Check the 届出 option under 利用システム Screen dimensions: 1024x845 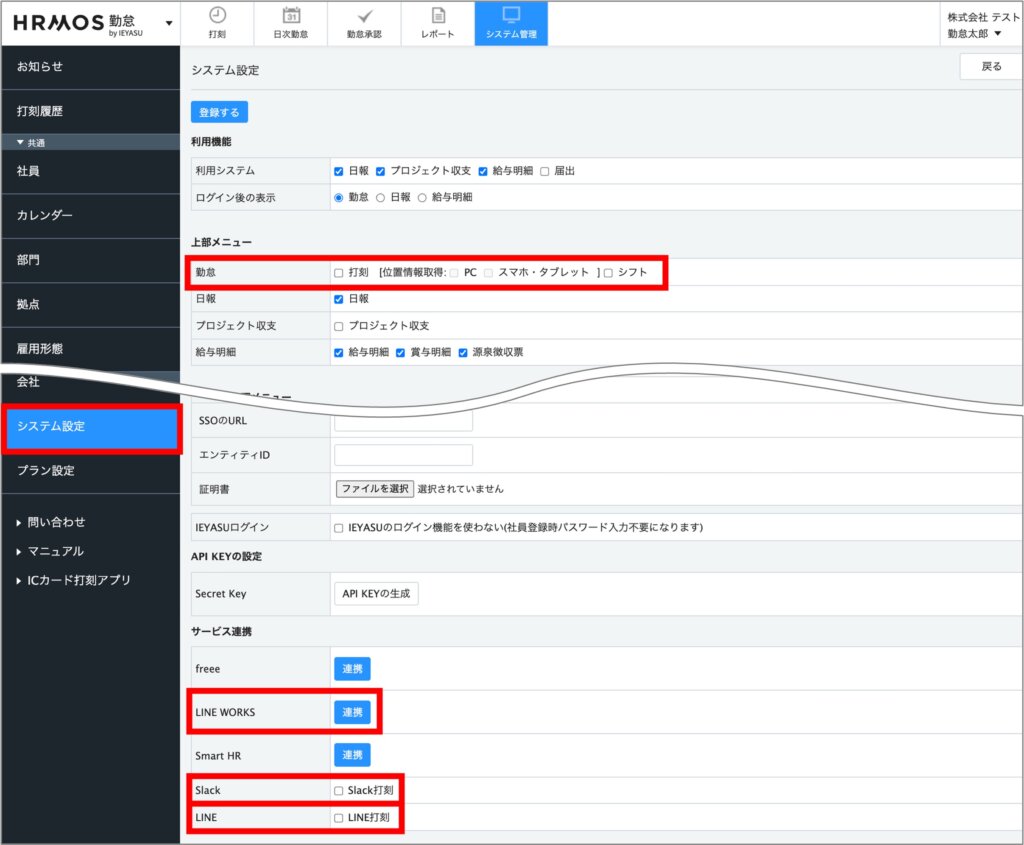tap(545, 171)
